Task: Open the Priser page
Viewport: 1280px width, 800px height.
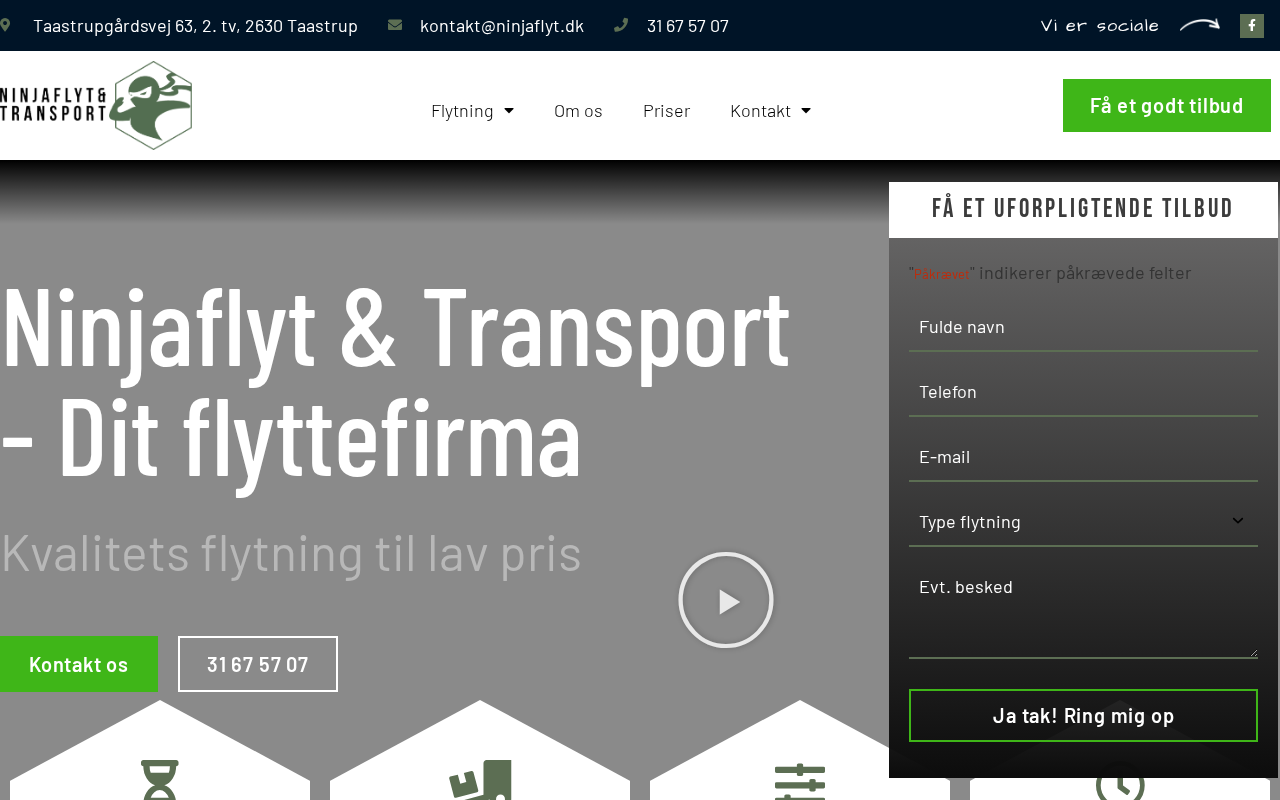Action: (666, 110)
